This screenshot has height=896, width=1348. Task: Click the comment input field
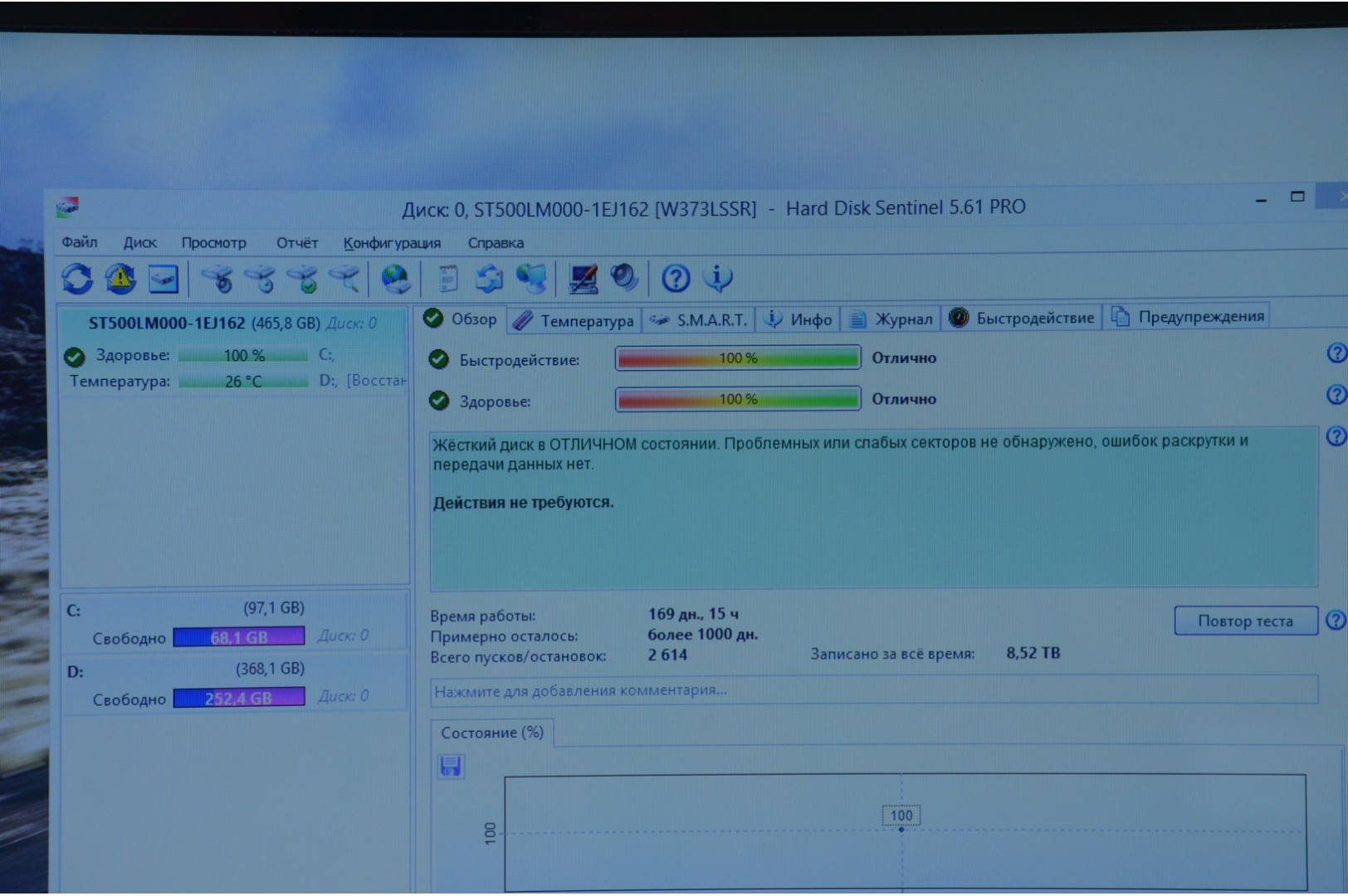pyautogui.click(x=873, y=690)
